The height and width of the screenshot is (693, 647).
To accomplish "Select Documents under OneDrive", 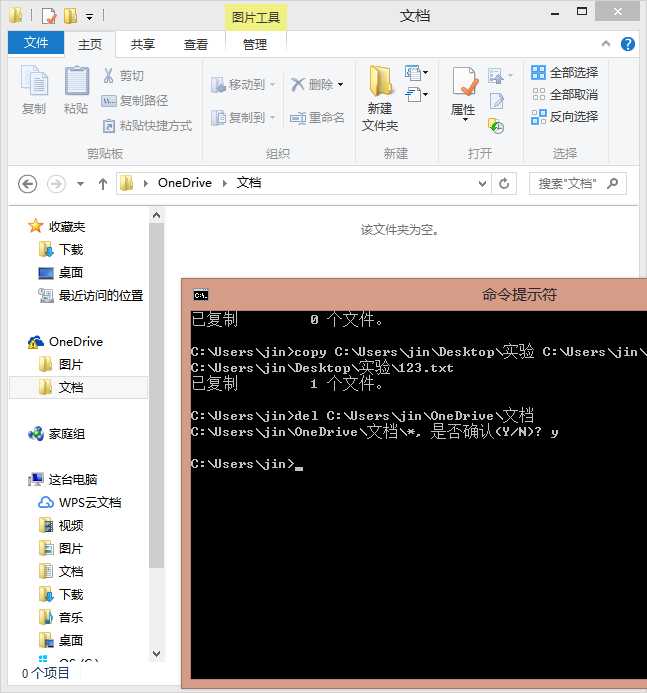I will pos(78,388).
